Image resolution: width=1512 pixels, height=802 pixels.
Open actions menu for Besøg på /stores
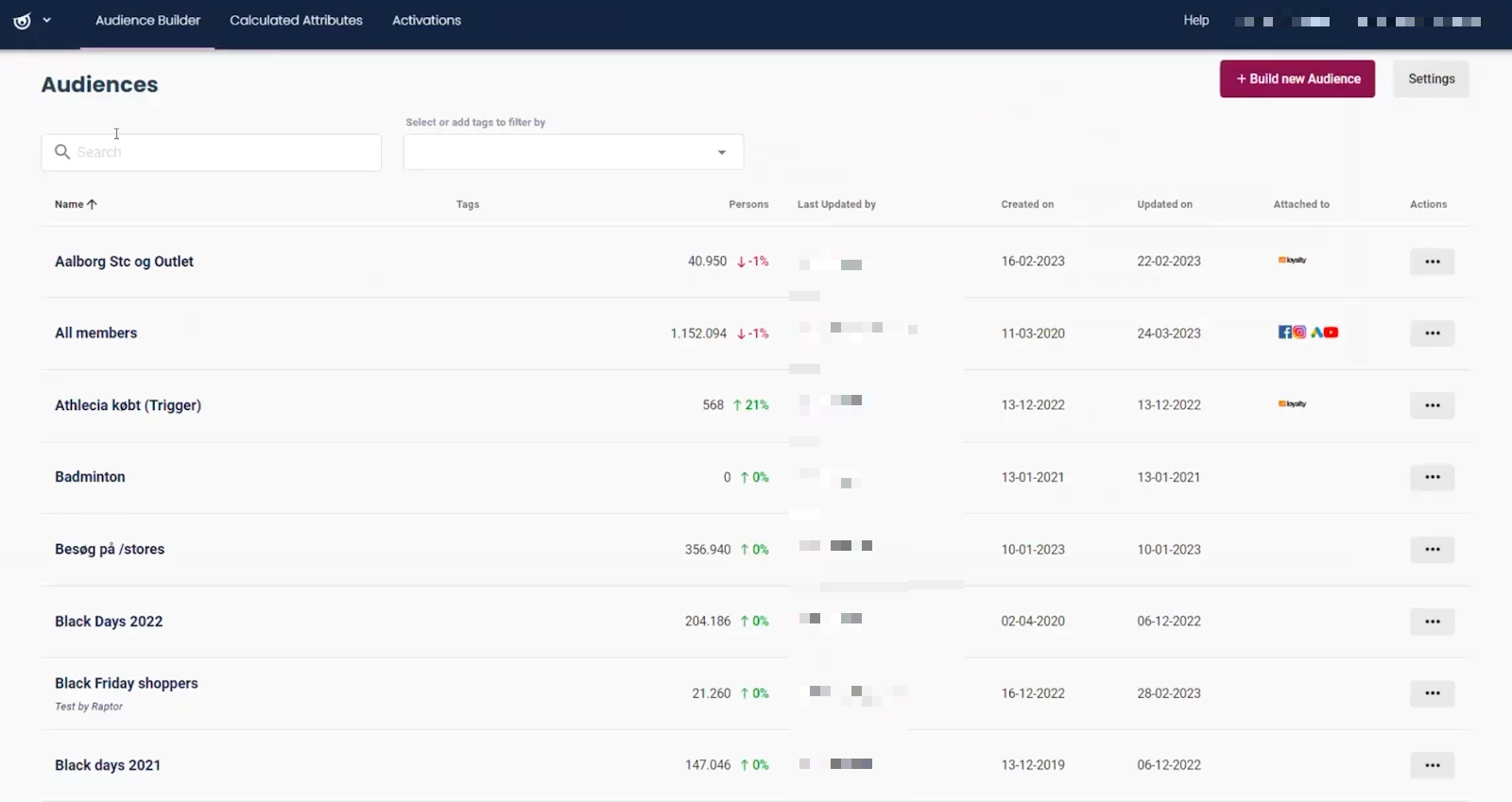tap(1432, 549)
